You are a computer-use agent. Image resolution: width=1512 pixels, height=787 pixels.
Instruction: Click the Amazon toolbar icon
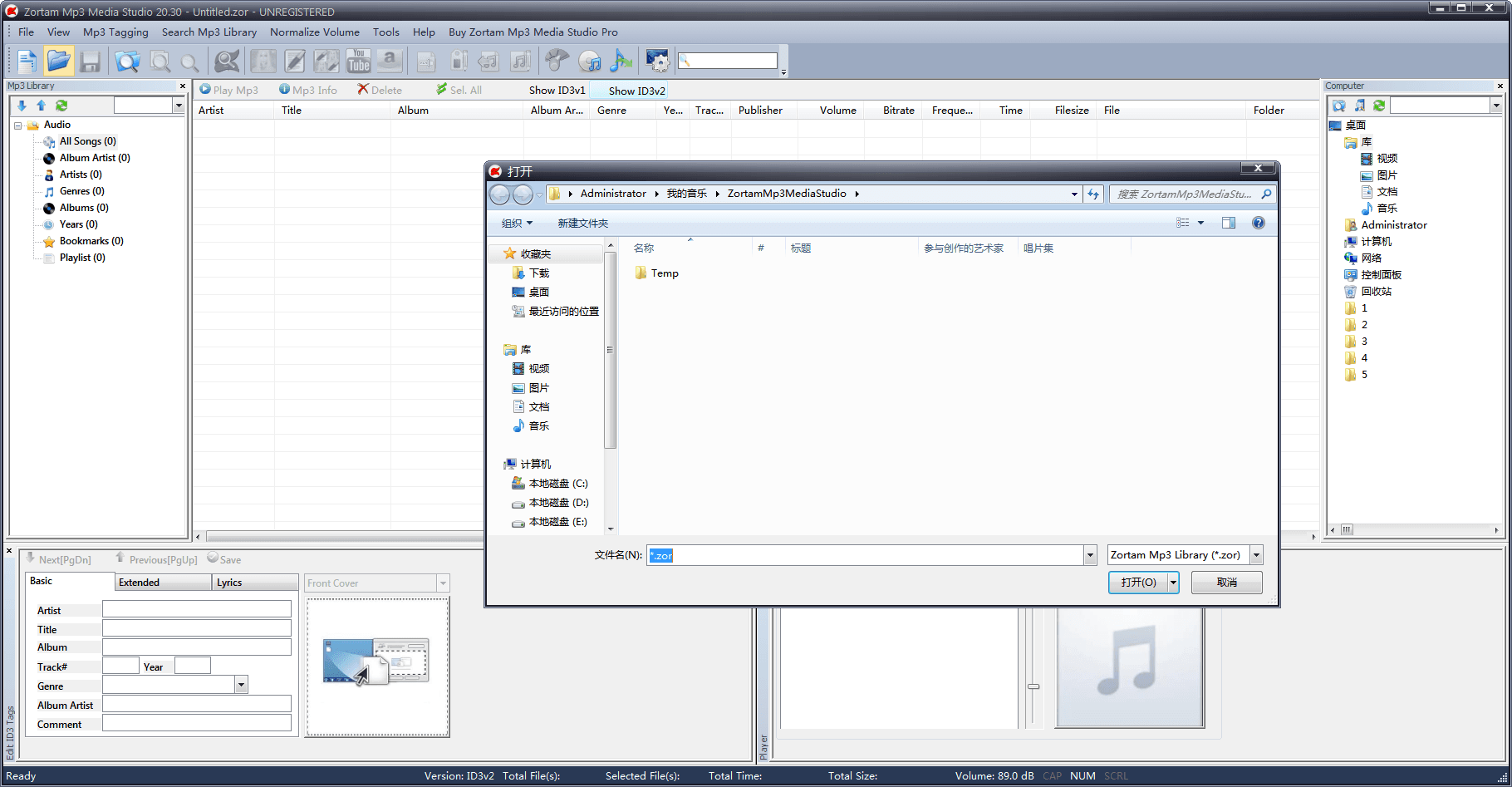pyautogui.click(x=390, y=61)
